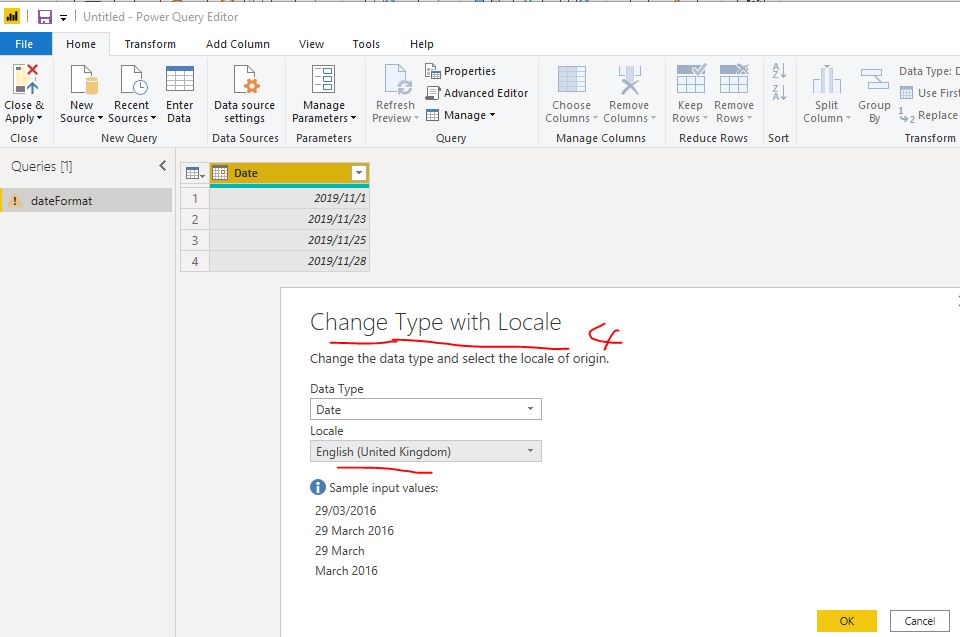Image resolution: width=960 pixels, height=637 pixels.
Task: Open the Help tab
Action: pyautogui.click(x=422, y=44)
